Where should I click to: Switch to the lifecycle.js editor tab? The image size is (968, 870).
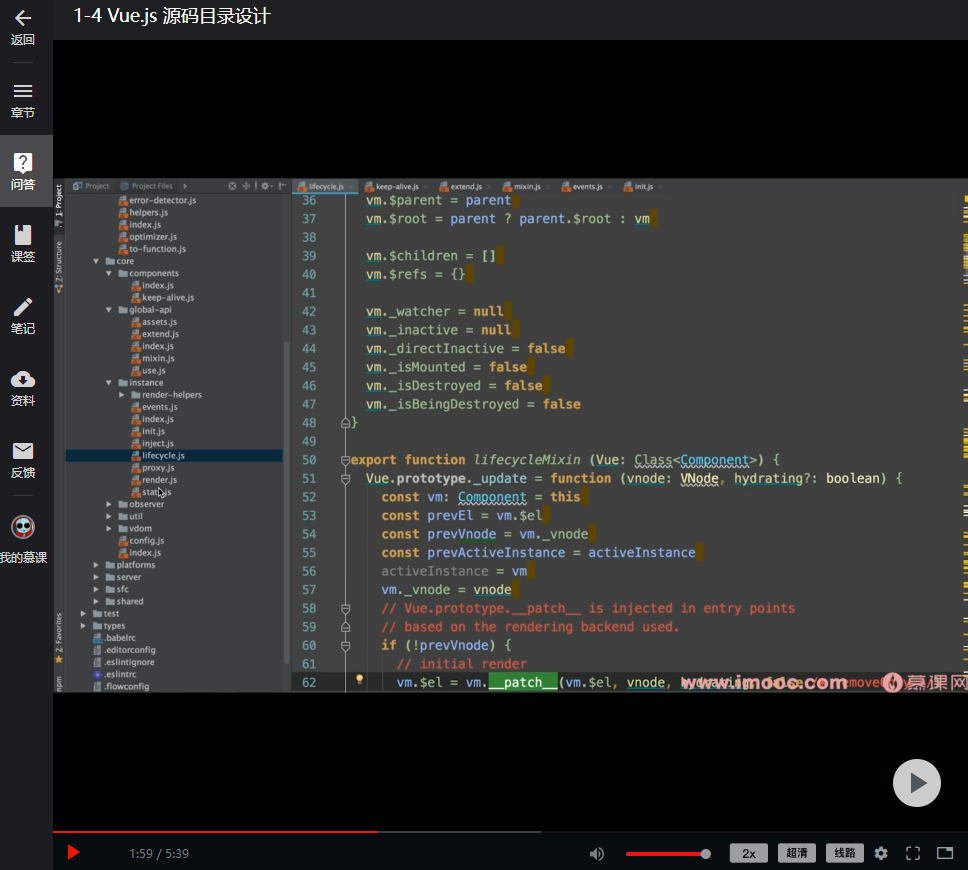pyautogui.click(x=325, y=186)
